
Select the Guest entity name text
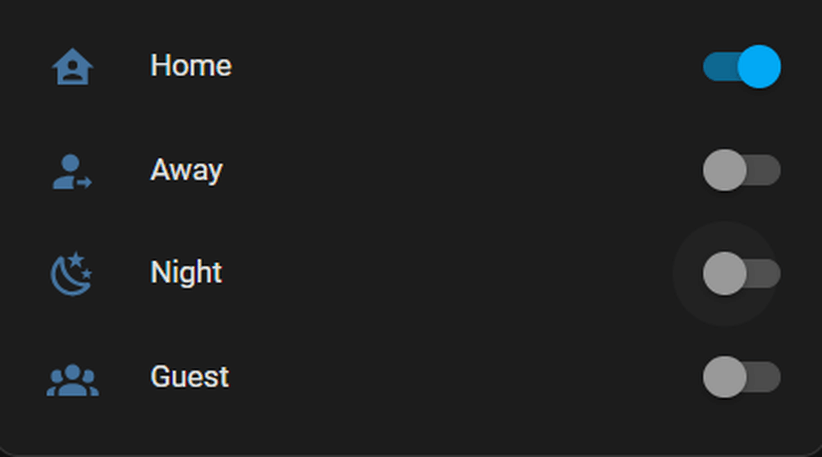pos(189,377)
